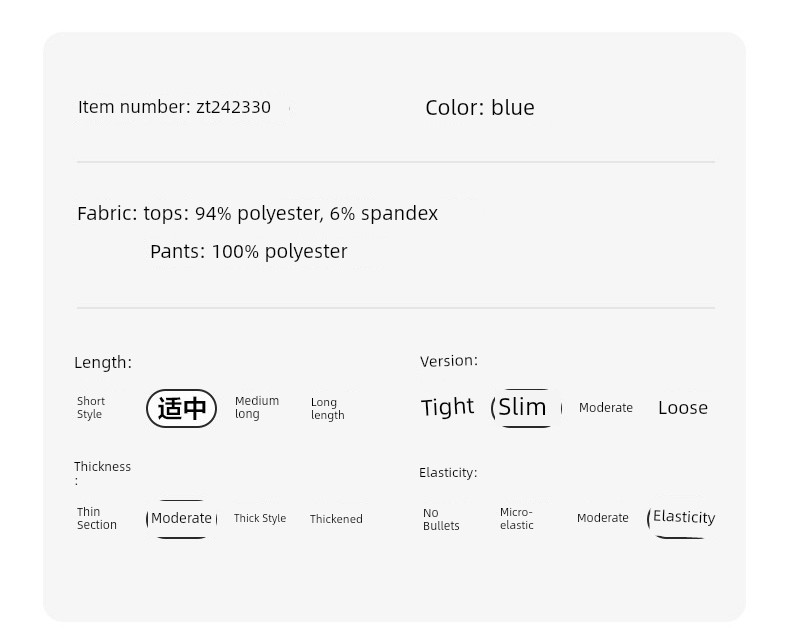Select the circled Moderate thickness option
Viewport: 790px width, 641px height.
181,519
